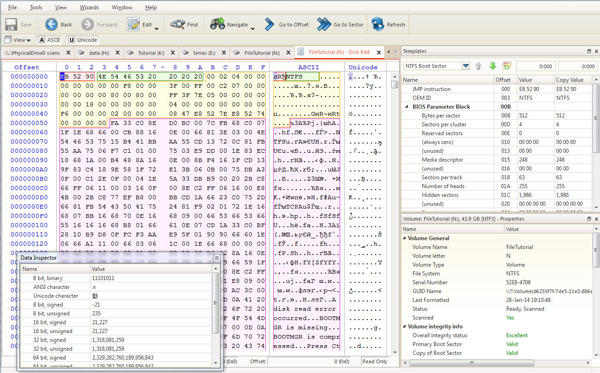Close the Data Inspector window
The width and height of the screenshot is (600, 373).
click(217, 258)
